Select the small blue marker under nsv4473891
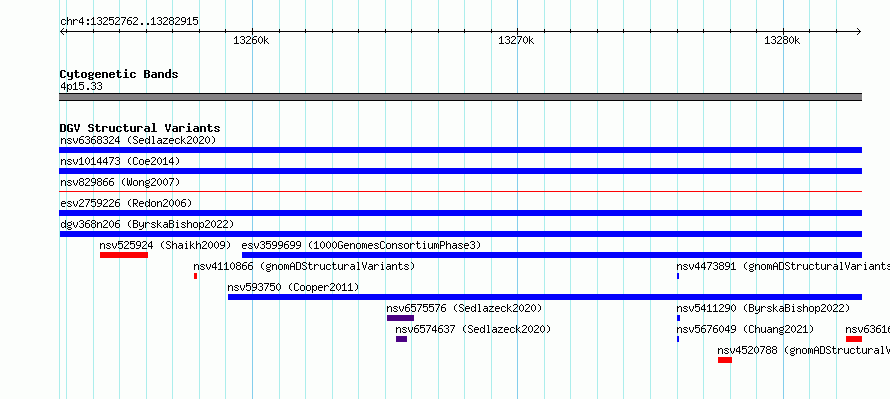Viewport: 890px width, 399px height. pos(678,276)
